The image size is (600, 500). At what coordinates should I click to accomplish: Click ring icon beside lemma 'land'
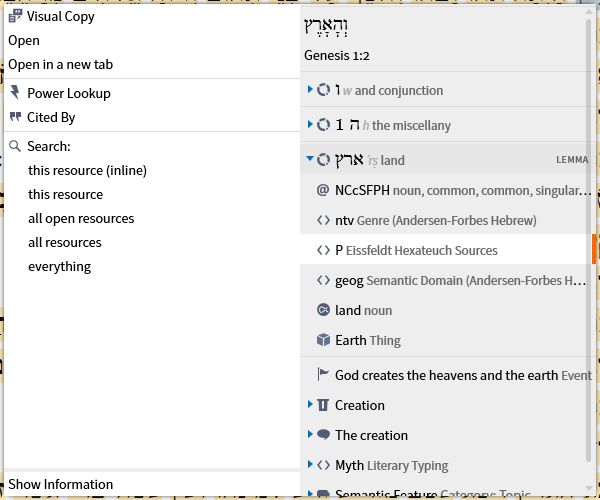[x=323, y=160]
